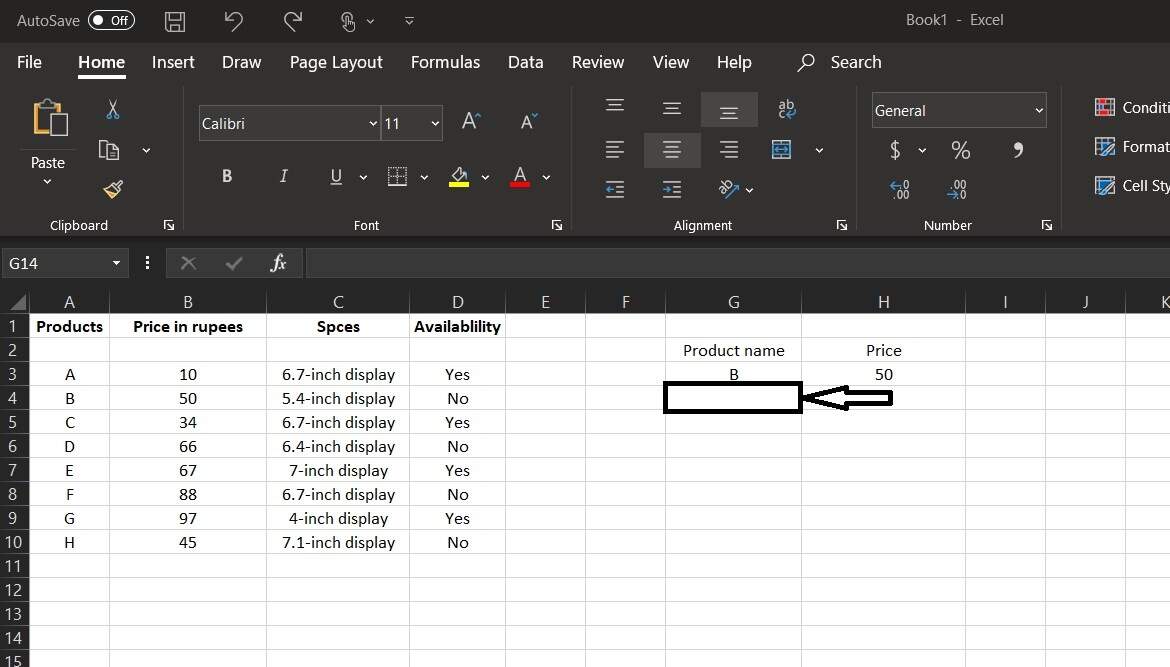
Task: Click the Percent Style icon
Action: 960,150
